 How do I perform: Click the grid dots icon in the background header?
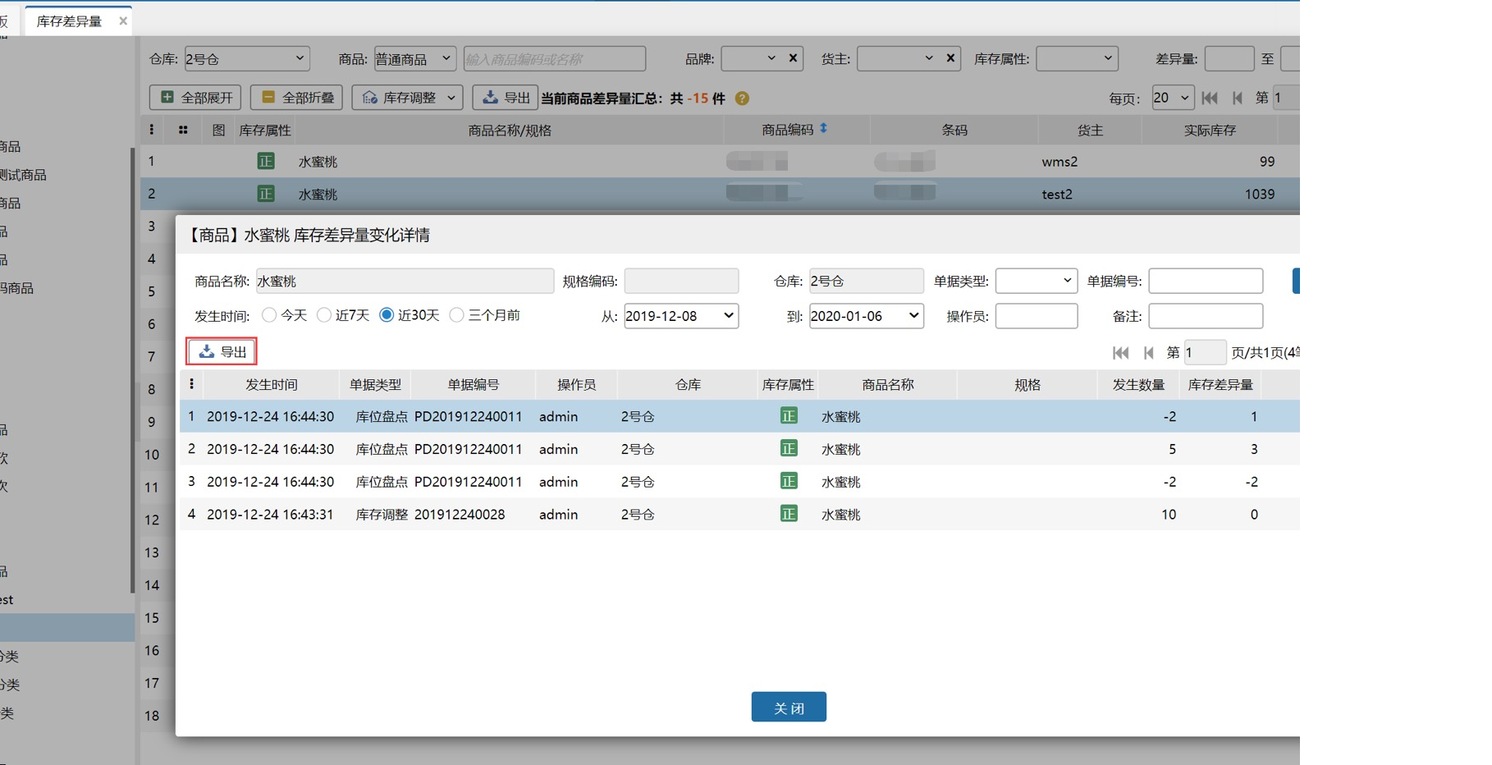(183, 130)
